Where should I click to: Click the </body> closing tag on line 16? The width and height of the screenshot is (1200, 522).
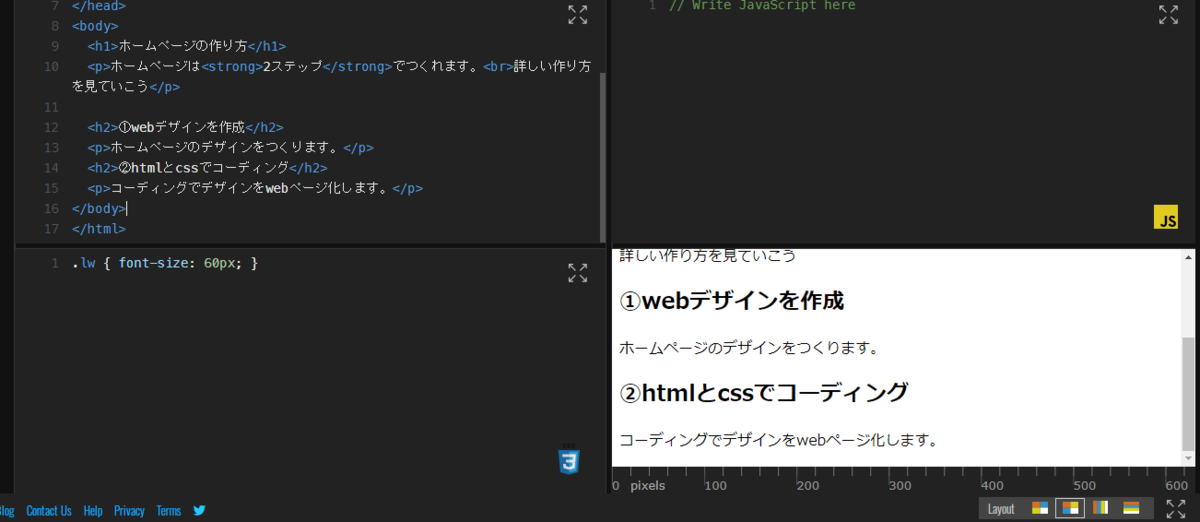(99, 208)
